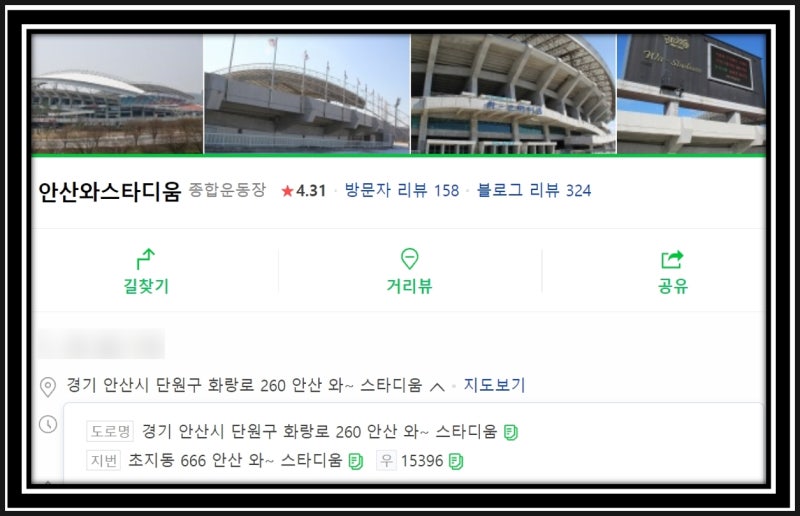The width and height of the screenshot is (800, 516).
Task: Open second photo with flagpoles thumbnail
Action: [x=307, y=94]
